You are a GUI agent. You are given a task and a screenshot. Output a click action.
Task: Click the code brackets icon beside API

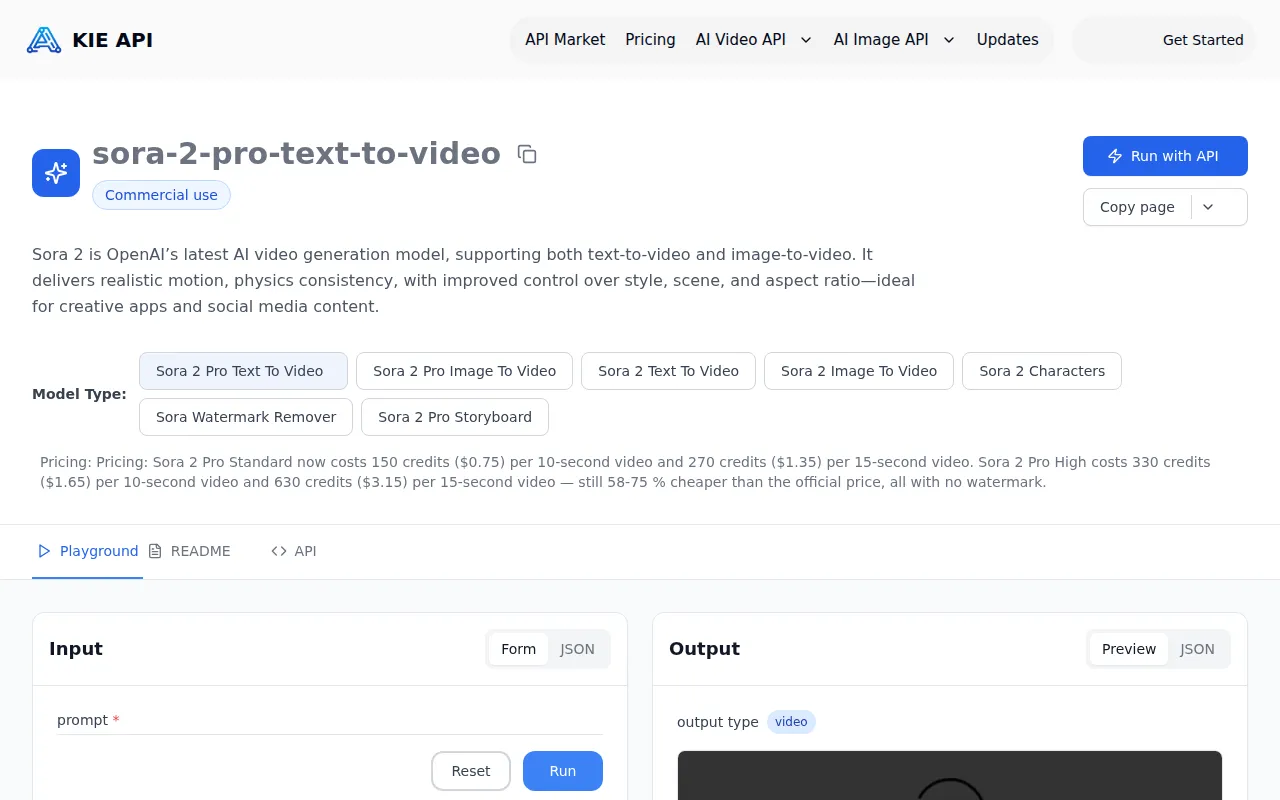pos(278,551)
